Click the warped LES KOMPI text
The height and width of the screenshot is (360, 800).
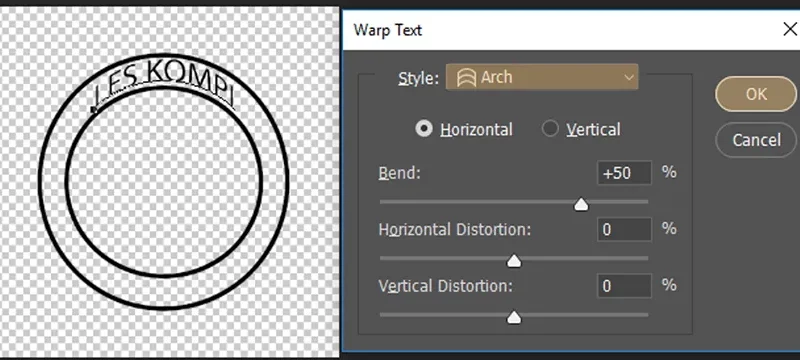click(164, 84)
